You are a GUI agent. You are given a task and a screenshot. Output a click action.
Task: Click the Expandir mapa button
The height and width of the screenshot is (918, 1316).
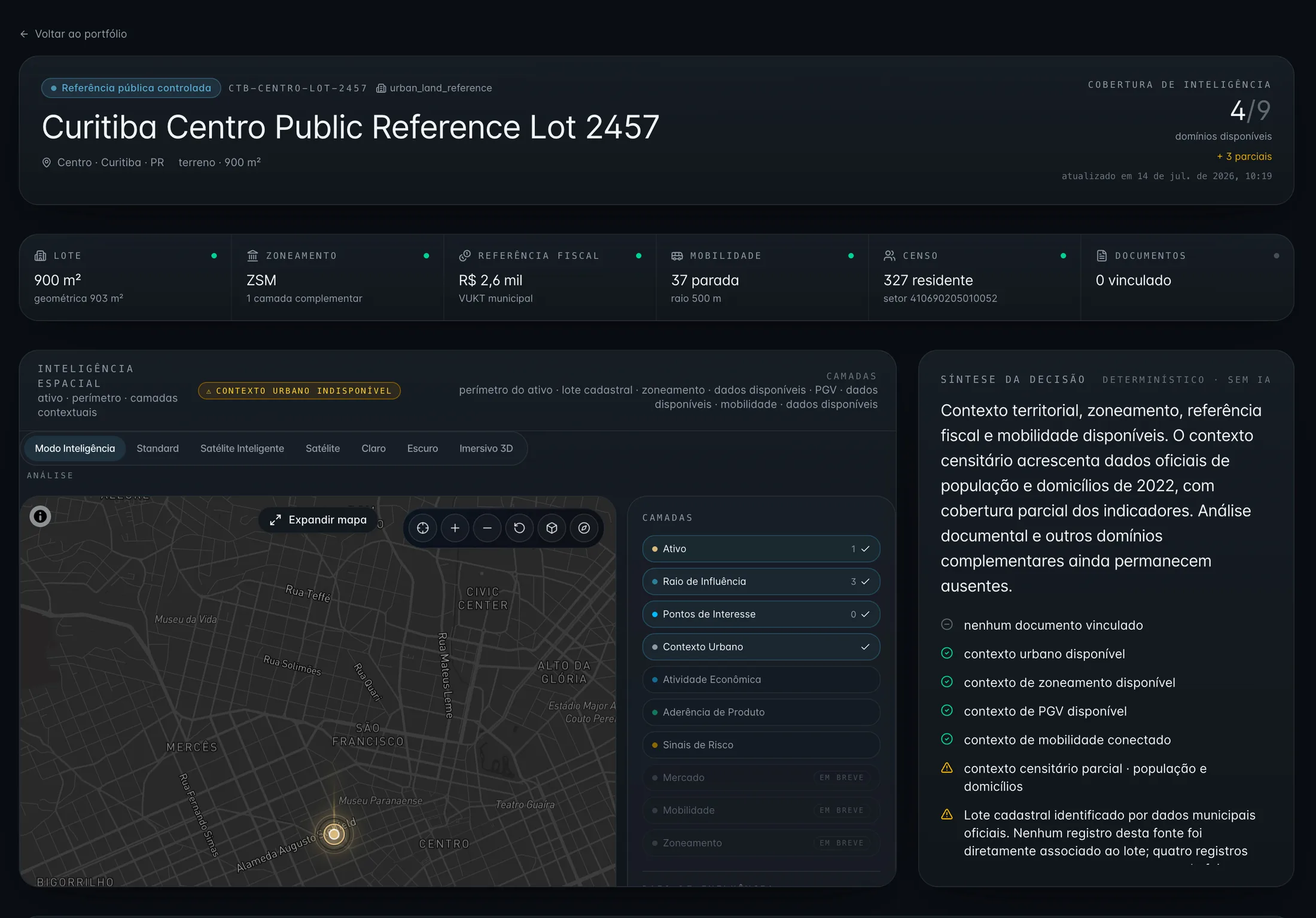318,520
